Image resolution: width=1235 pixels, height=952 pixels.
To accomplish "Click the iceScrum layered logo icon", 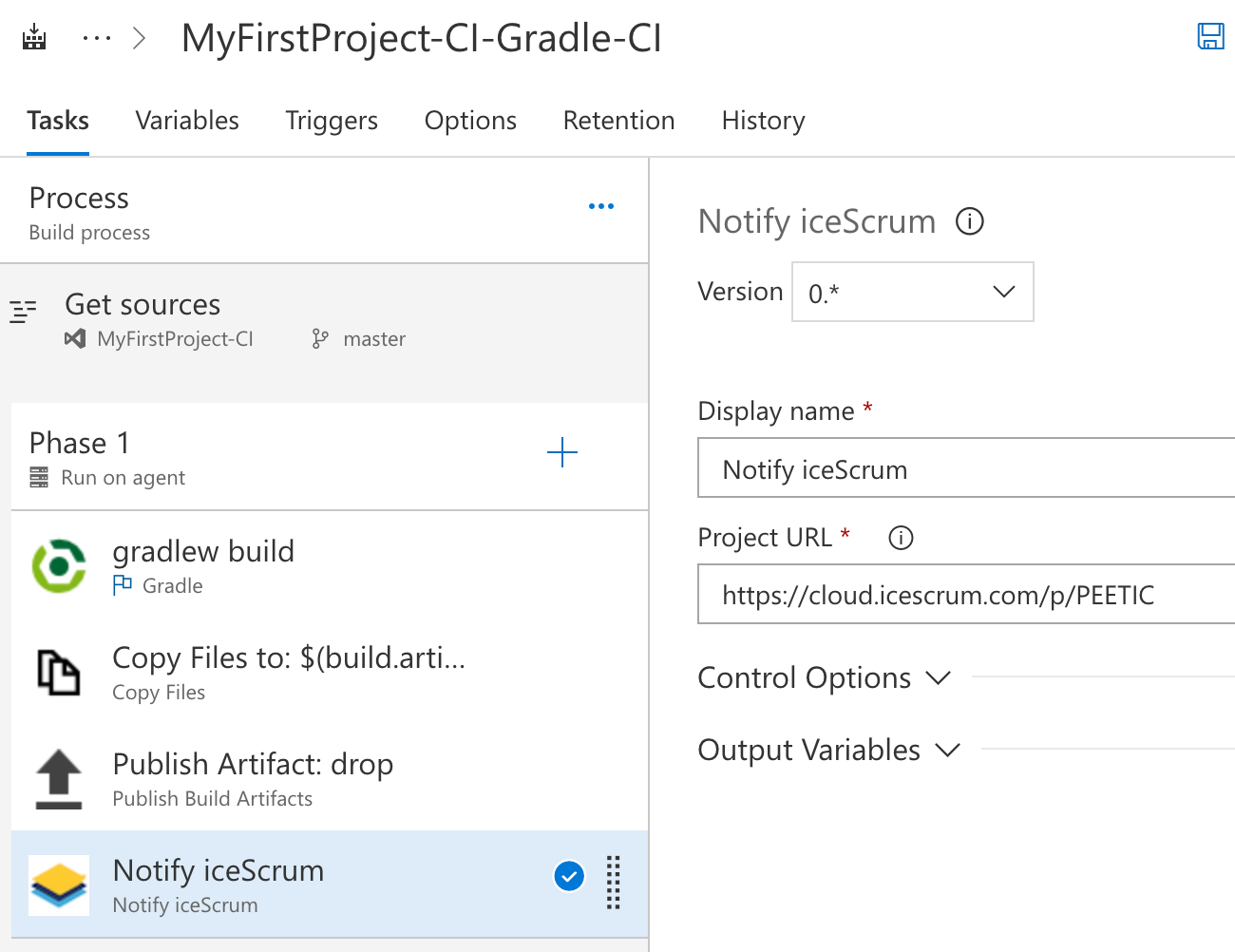I will [59, 885].
